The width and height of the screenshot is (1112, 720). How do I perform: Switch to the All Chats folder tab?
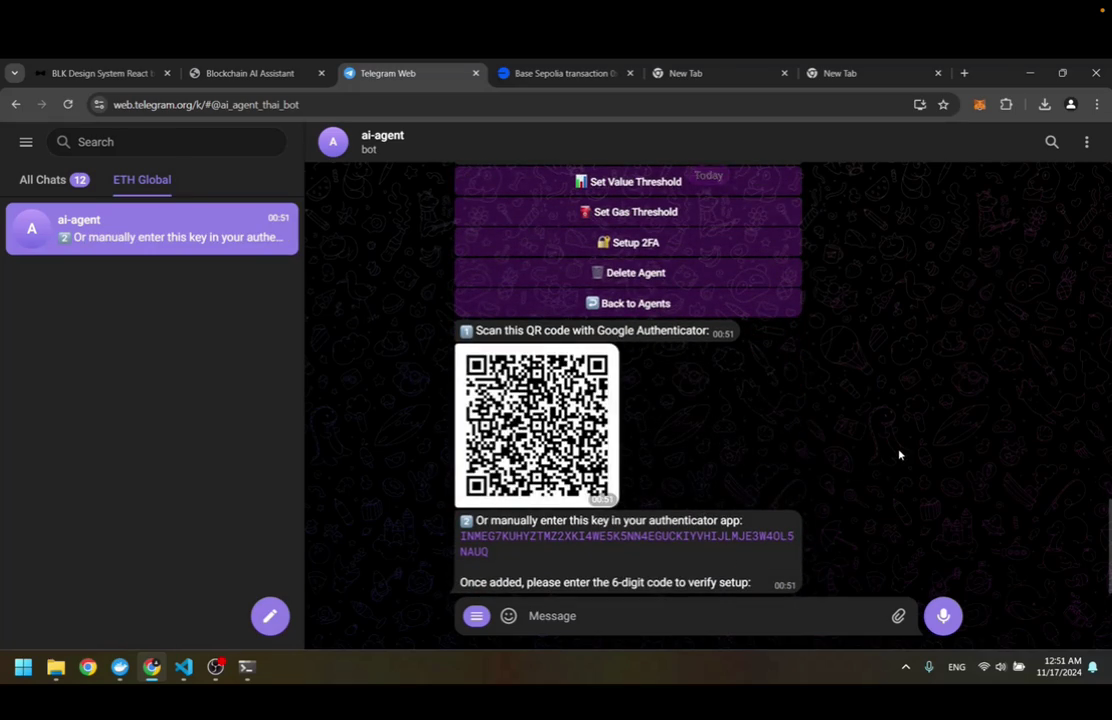point(54,180)
